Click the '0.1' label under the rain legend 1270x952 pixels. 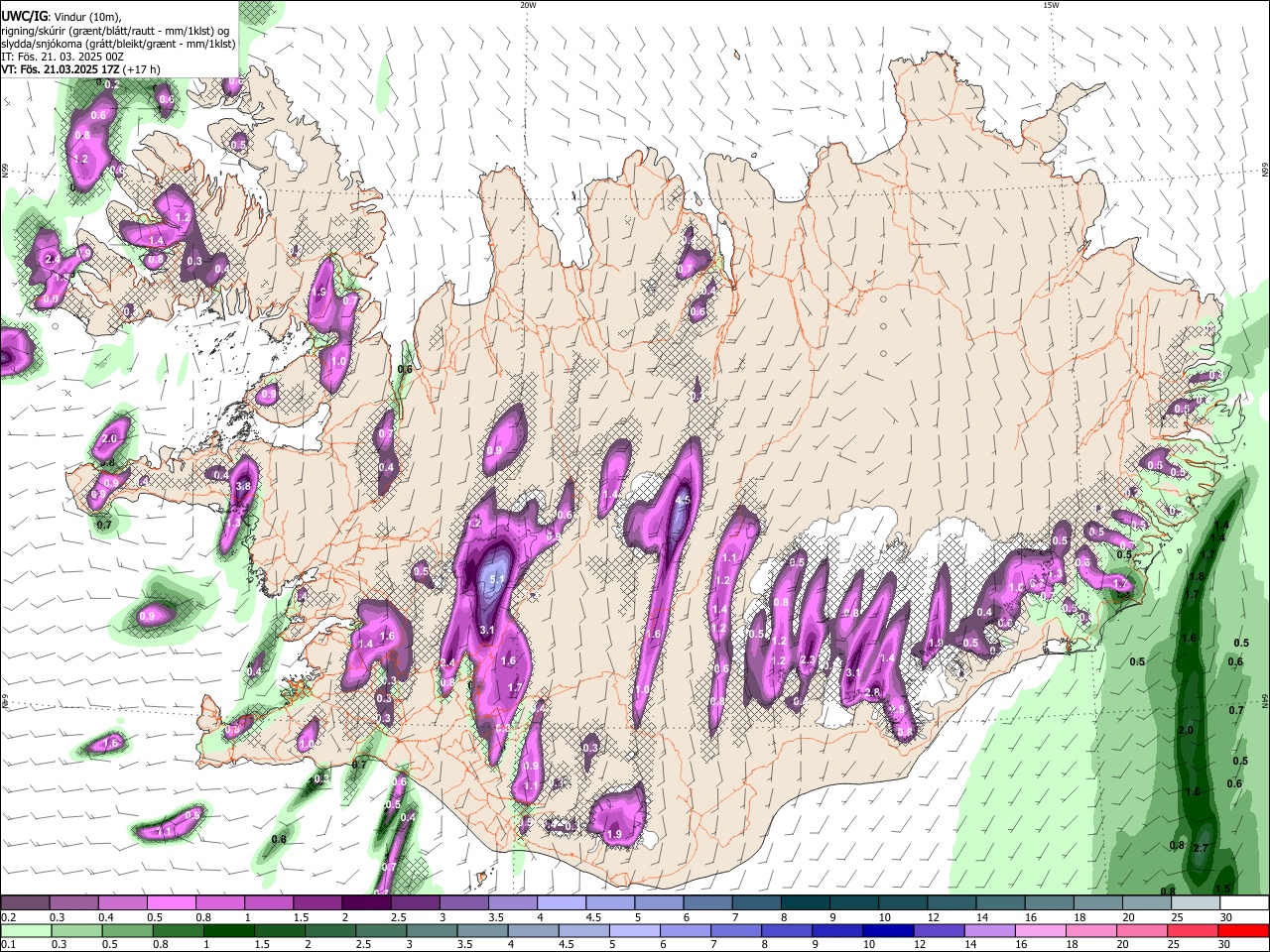click(x=7, y=945)
